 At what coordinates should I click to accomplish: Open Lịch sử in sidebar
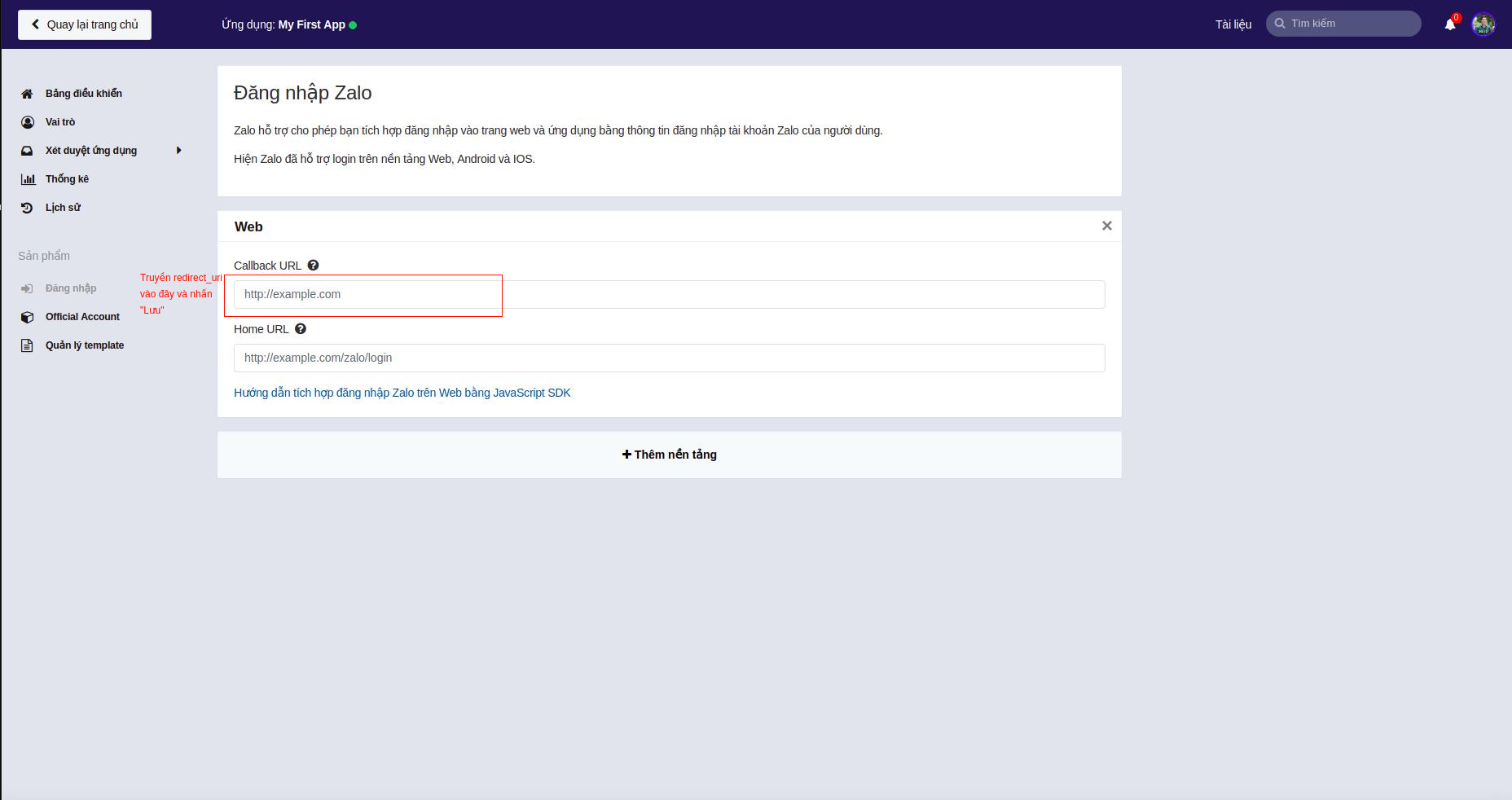pyautogui.click(x=63, y=208)
